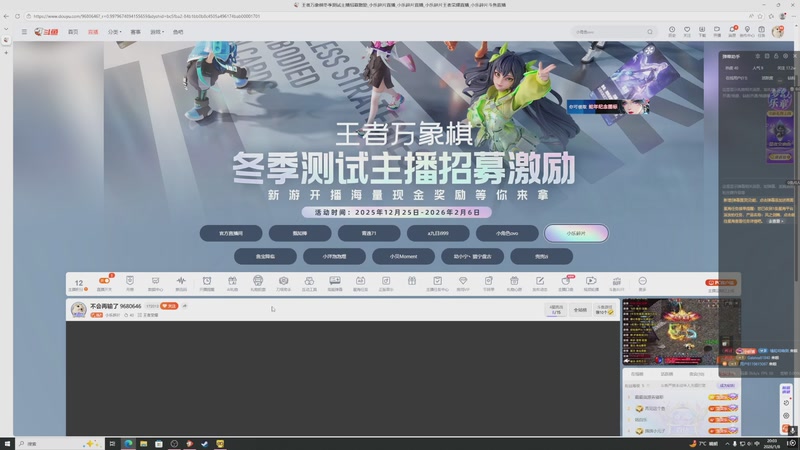Select the 小贝Moment streamer button
800x450 pixels.
(403, 256)
